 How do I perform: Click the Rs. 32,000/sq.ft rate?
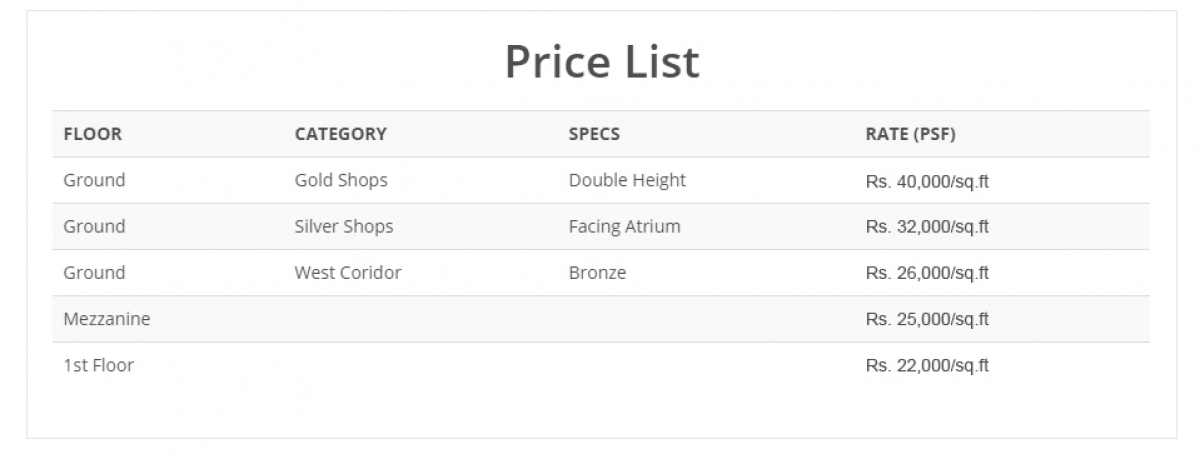tap(927, 227)
